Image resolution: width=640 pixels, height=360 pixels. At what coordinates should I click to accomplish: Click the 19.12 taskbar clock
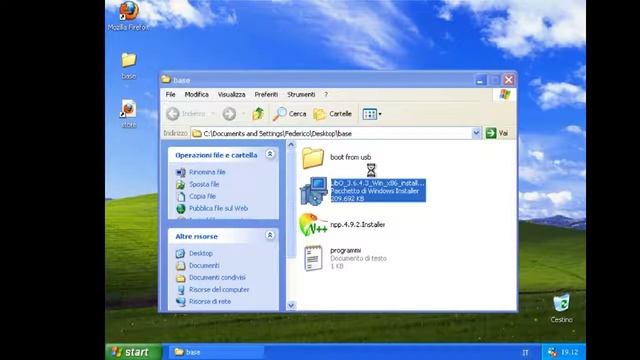pyautogui.click(x=569, y=352)
